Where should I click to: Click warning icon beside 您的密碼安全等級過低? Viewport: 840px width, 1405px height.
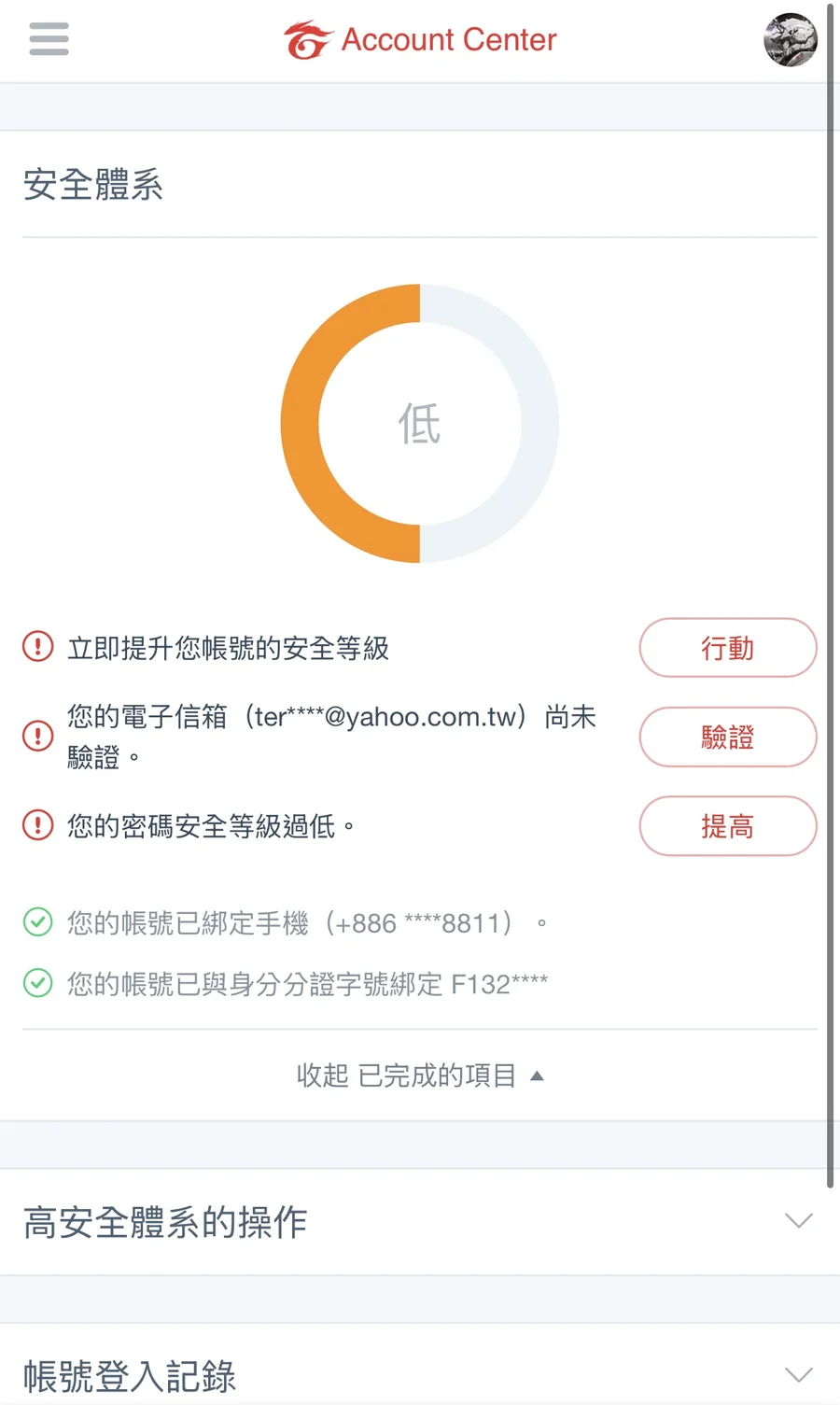[x=37, y=825]
